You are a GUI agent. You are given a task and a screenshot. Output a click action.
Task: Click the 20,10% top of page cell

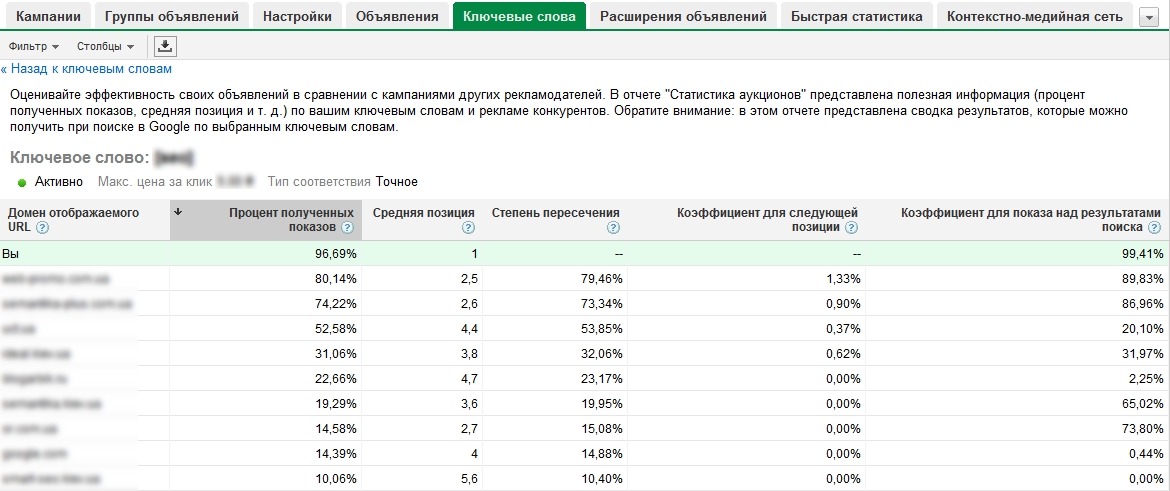(1142, 329)
